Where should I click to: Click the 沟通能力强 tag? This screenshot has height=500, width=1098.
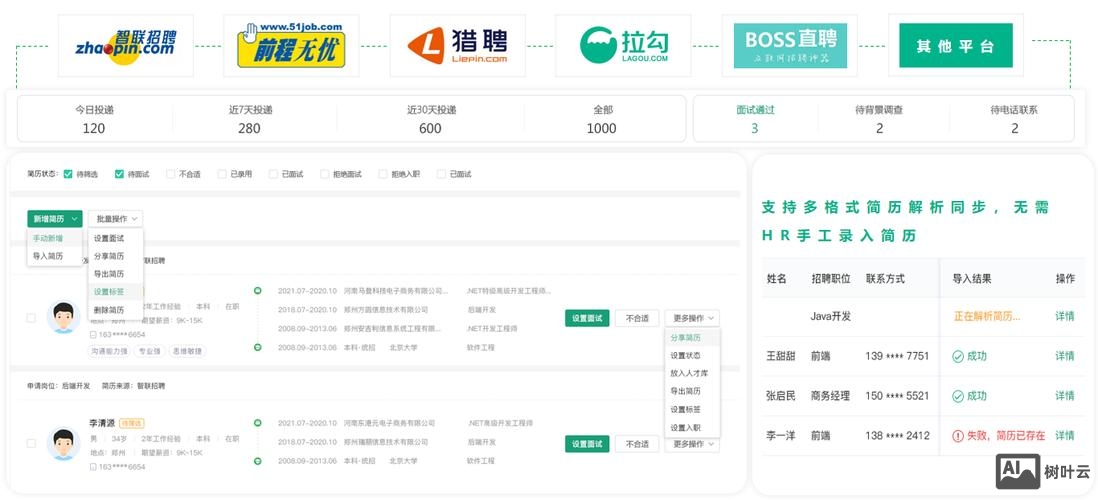point(109,351)
